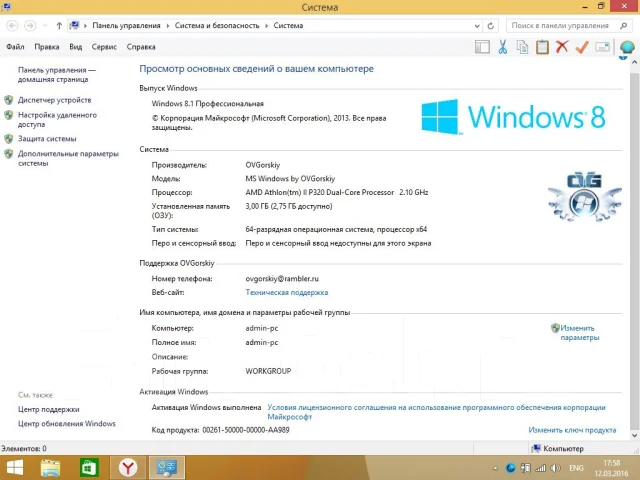
Task: Expand the address bar history dropdown
Action: pos(477,26)
